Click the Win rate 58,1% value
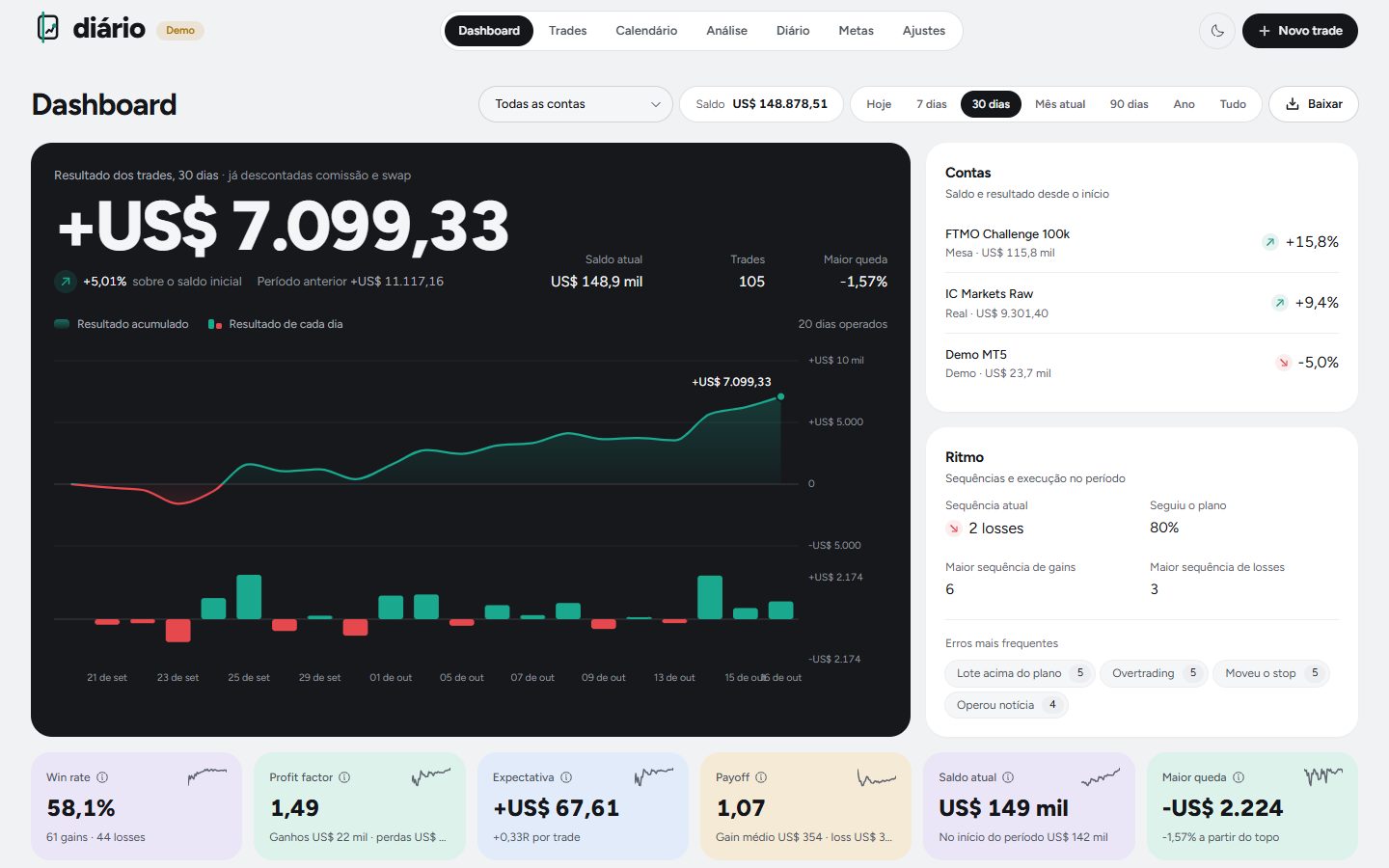The image size is (1389, 868). click(81, 808)
